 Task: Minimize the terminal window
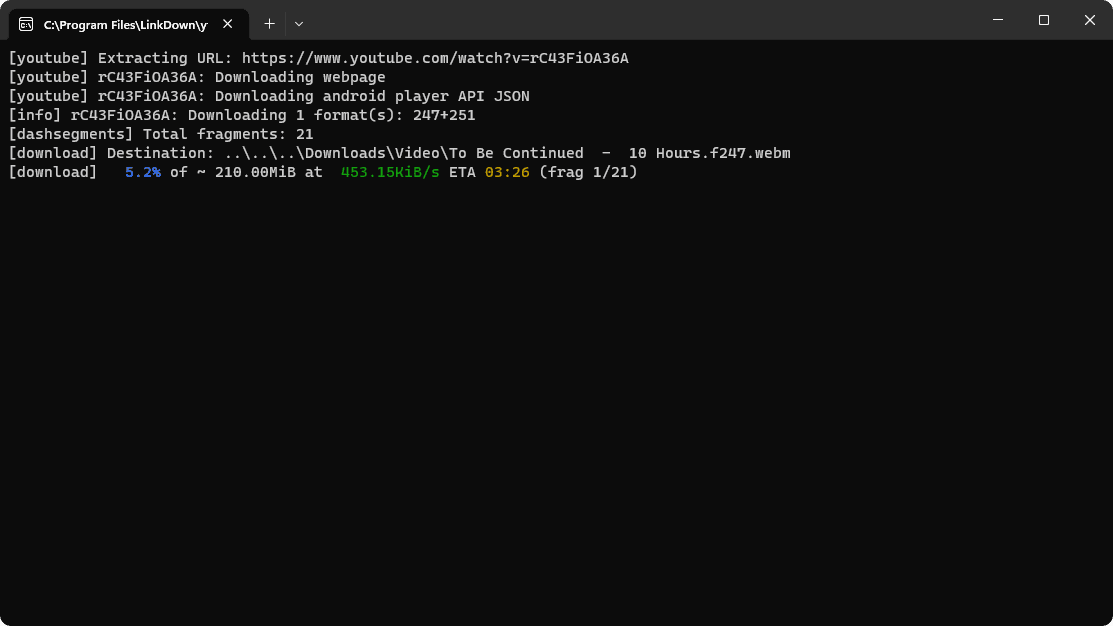998,20
